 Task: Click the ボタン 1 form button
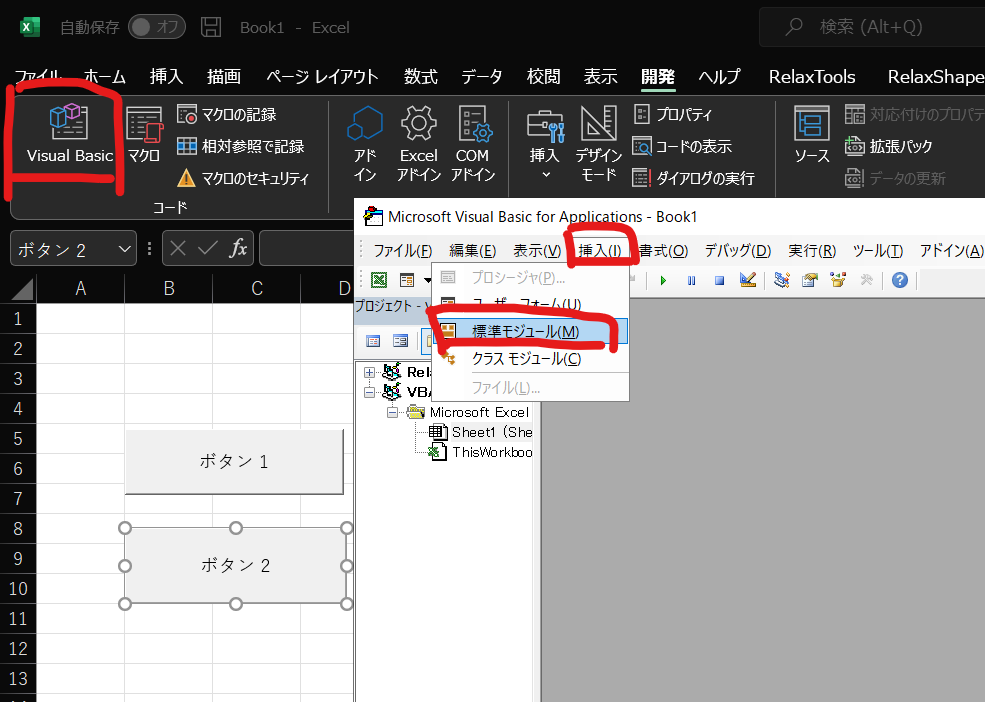pos(234,461)
